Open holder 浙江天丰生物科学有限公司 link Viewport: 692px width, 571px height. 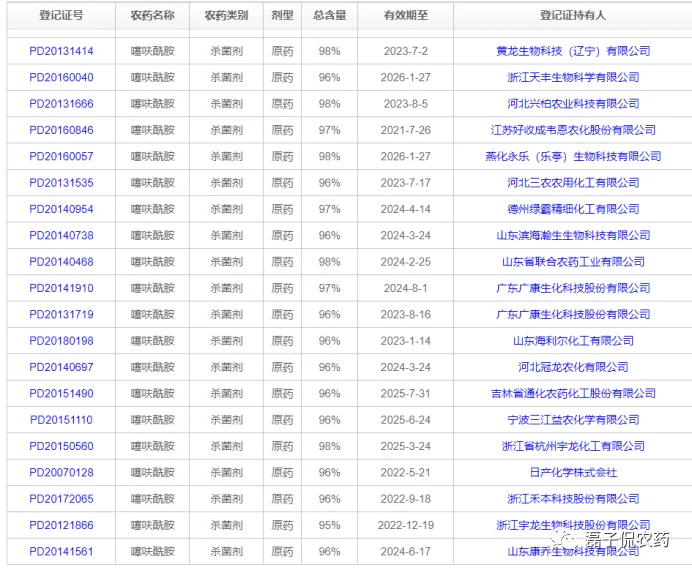(573, 78)
